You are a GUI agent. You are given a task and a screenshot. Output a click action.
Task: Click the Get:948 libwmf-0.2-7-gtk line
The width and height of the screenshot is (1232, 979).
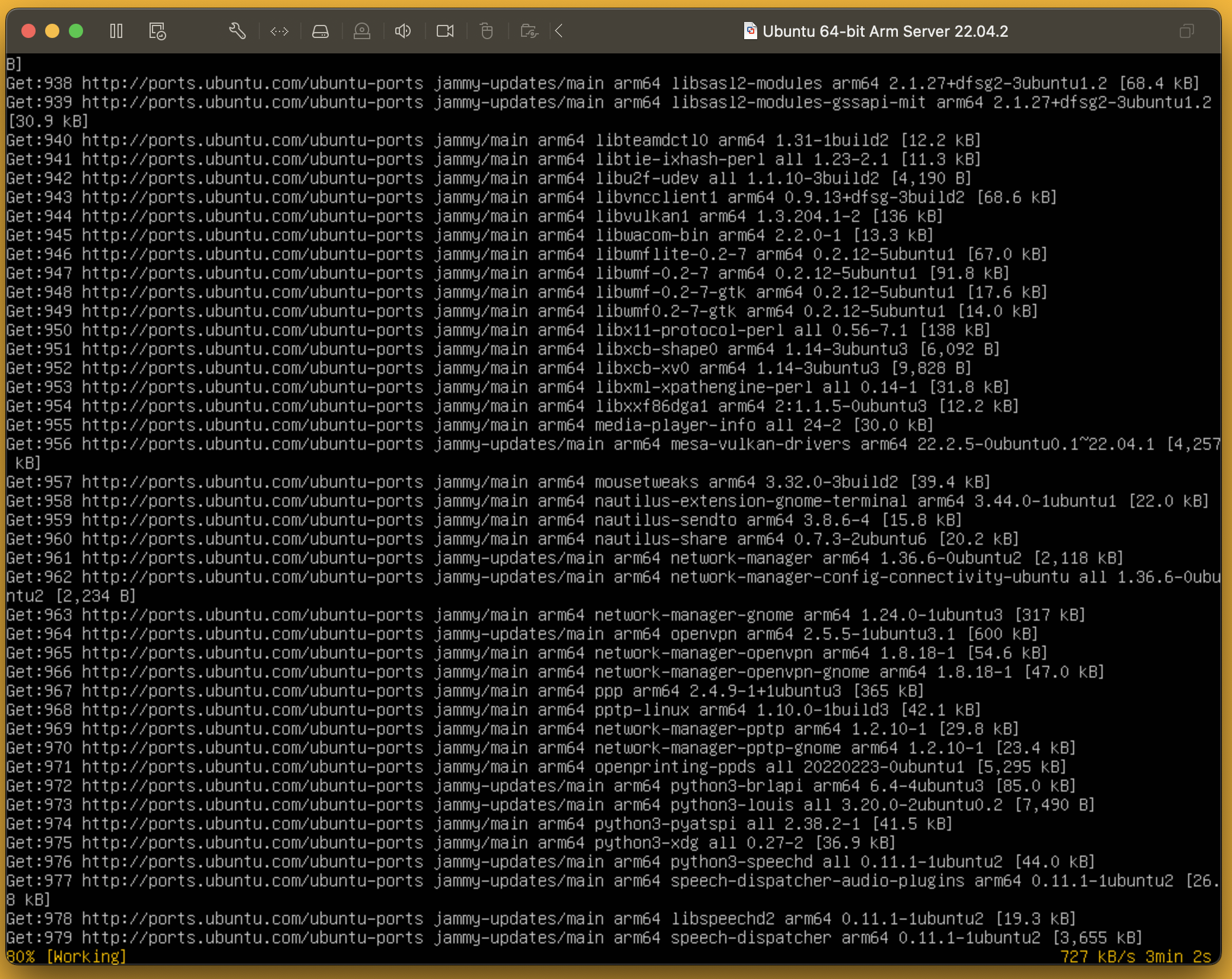tap(527, 292)
